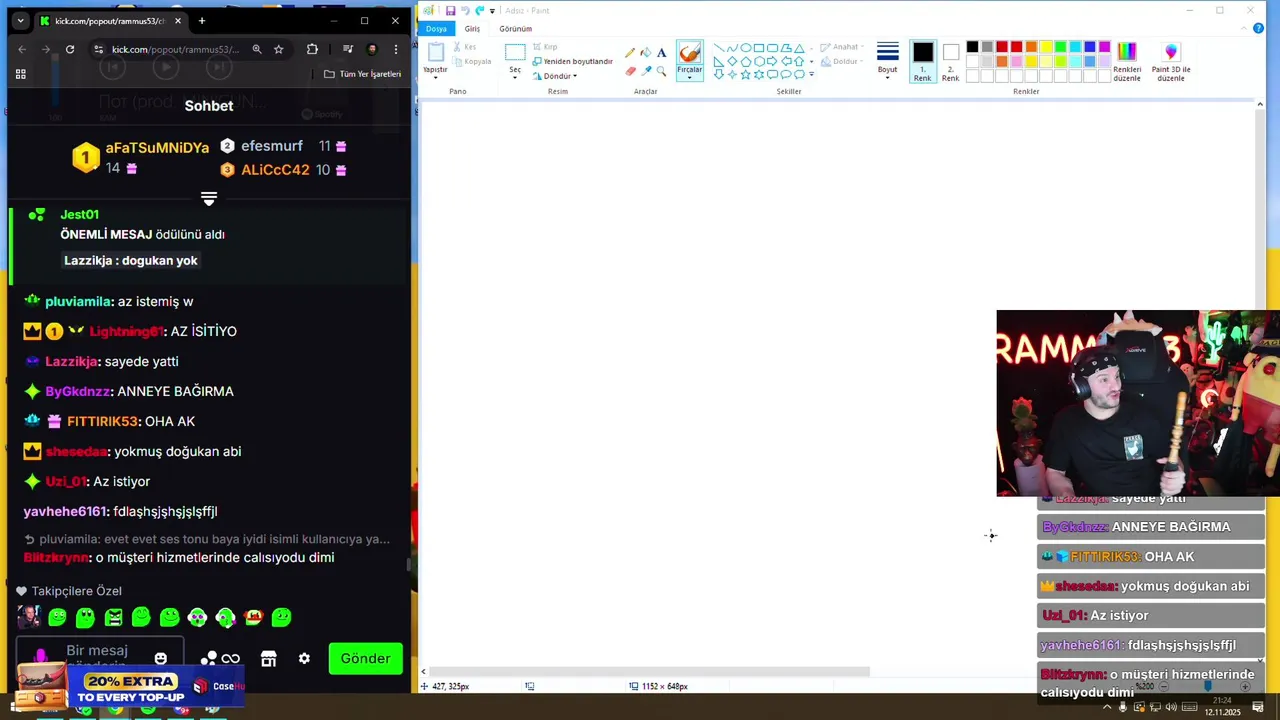Click the chat message input field

100,657
